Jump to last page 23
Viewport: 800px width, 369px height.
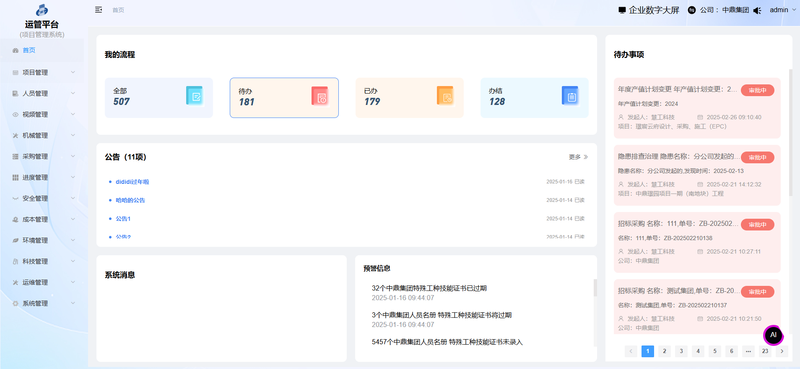click(765, 351)
